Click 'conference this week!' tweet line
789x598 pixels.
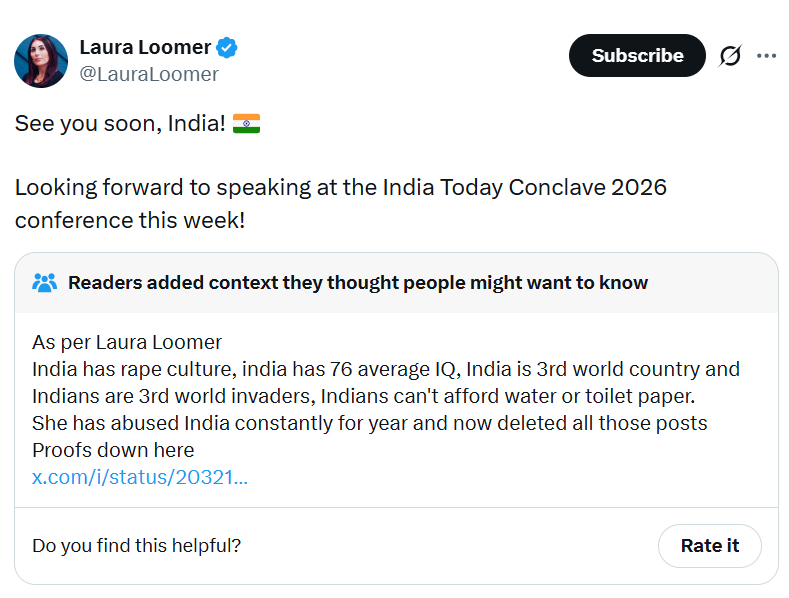(x=129, y=219)
